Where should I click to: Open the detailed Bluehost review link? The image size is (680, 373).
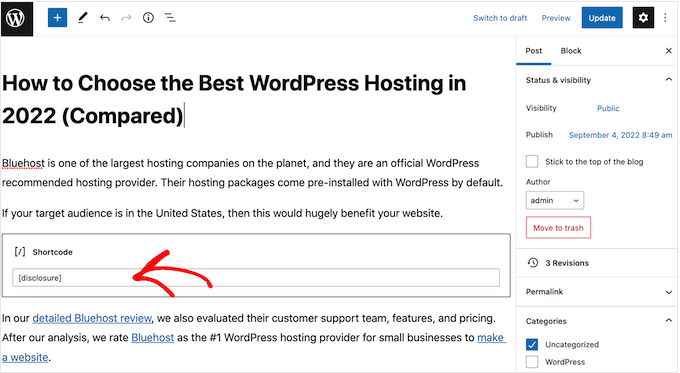pyautogui.click(x=92, y=318)
